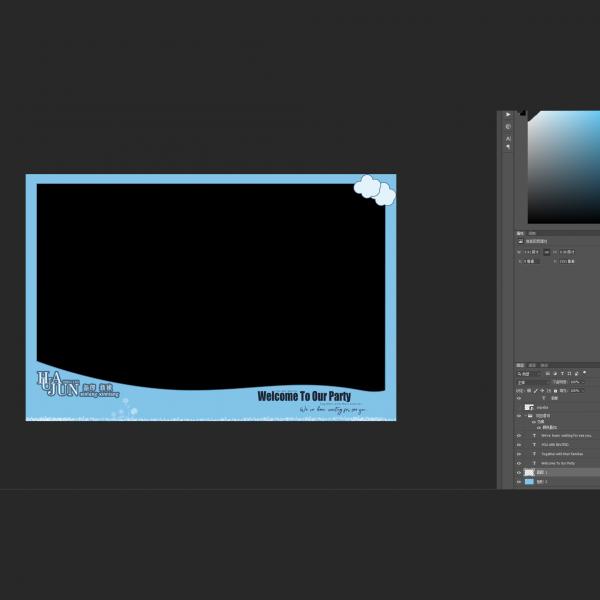Click the layer opacity value field

coord(575,382)
